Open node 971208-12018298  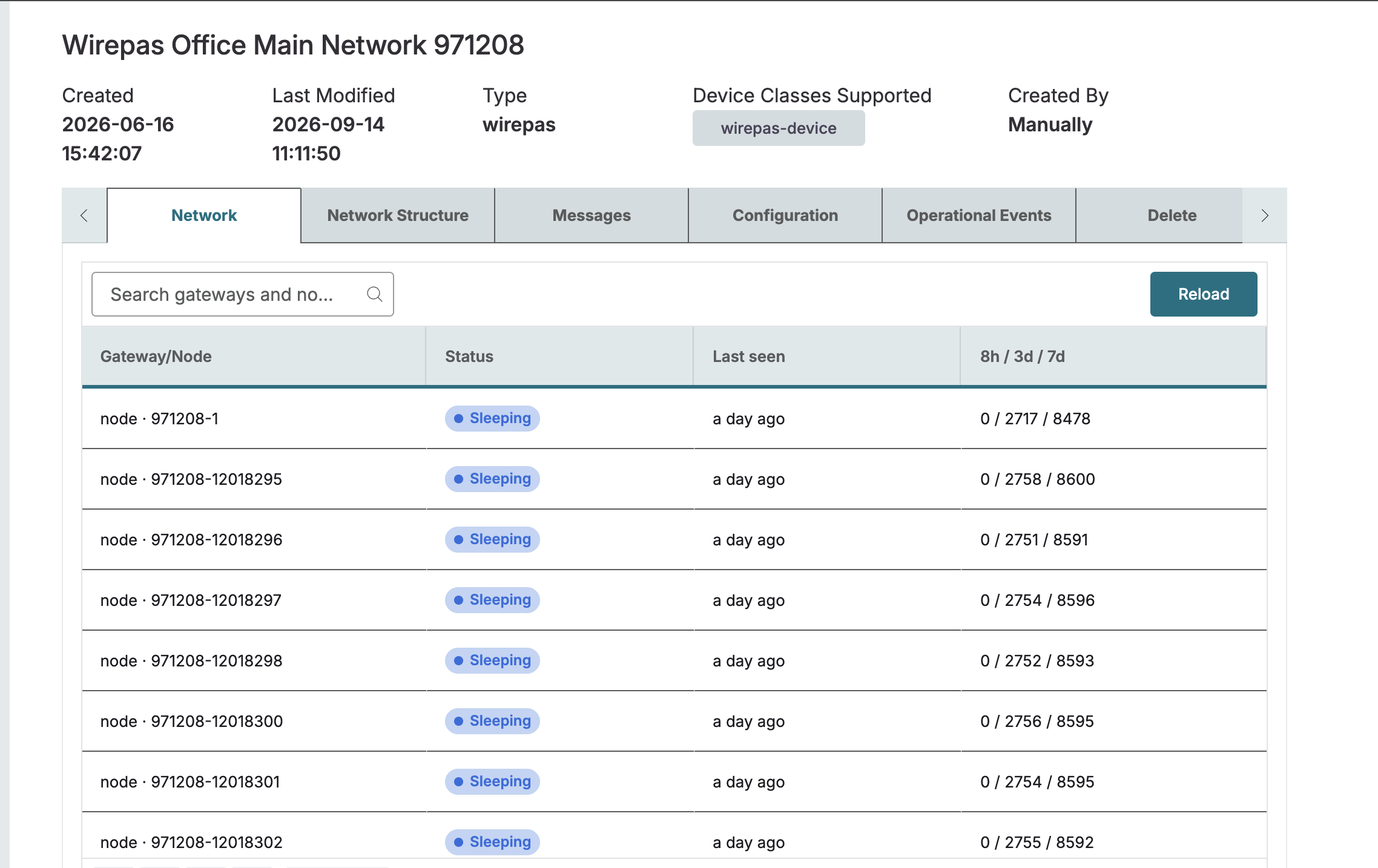[674, 661]
